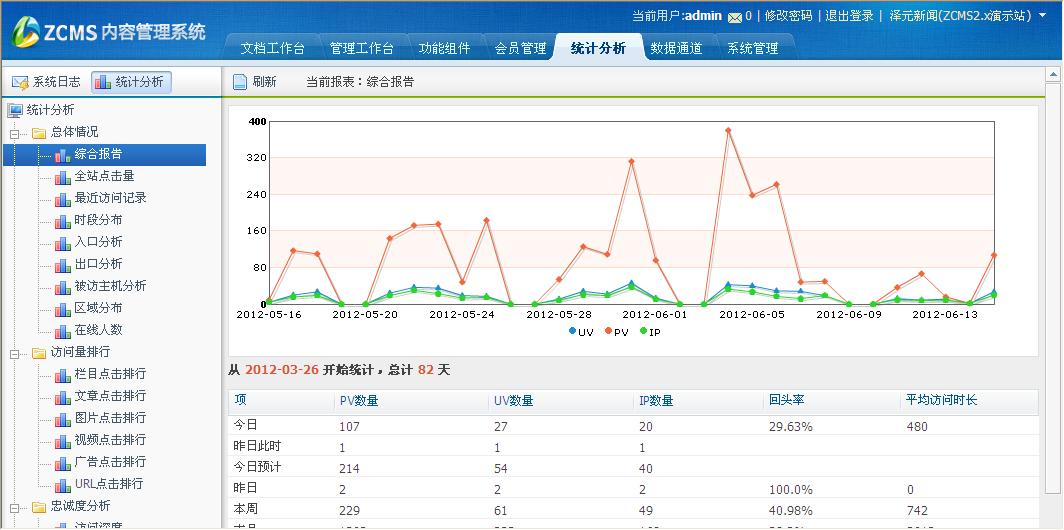
Task: Click the 系统日志 envelope icon
Action: point(20,82)
